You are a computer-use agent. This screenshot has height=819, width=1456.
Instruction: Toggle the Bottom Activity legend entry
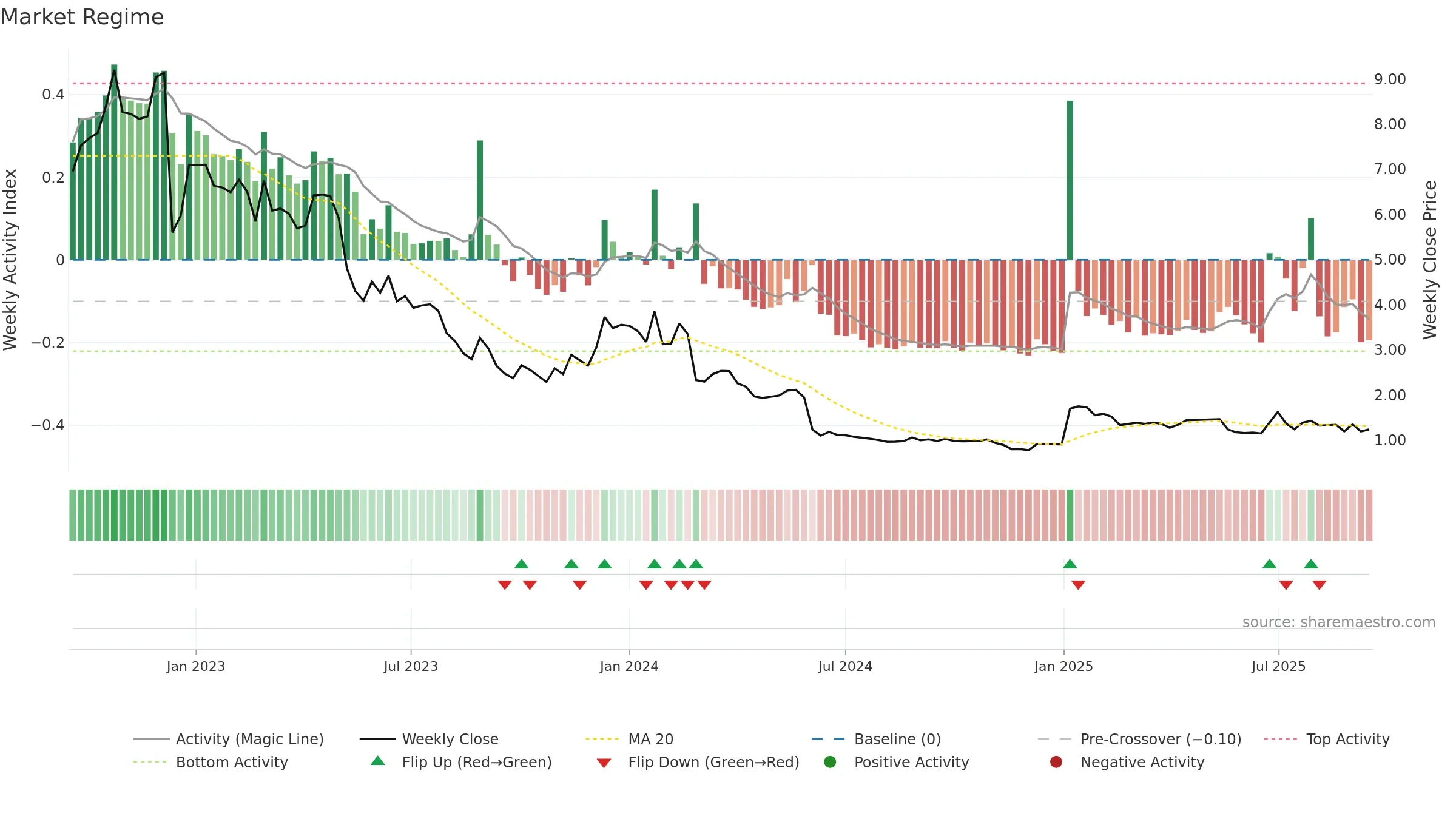[x=211, y=762]
